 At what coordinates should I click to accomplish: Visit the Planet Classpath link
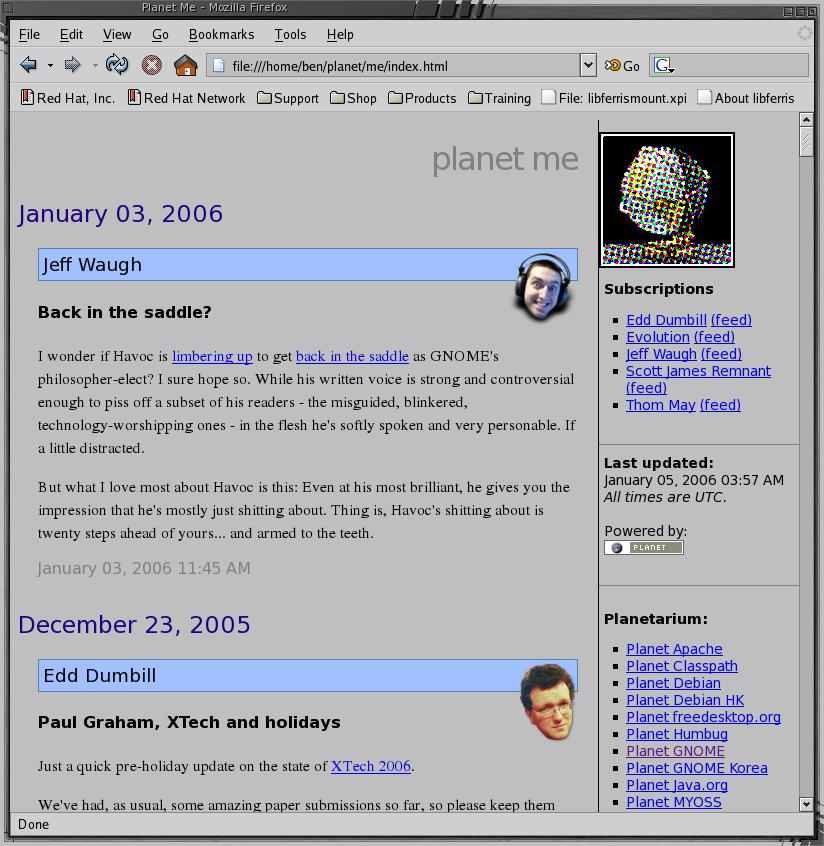[682, 666]
